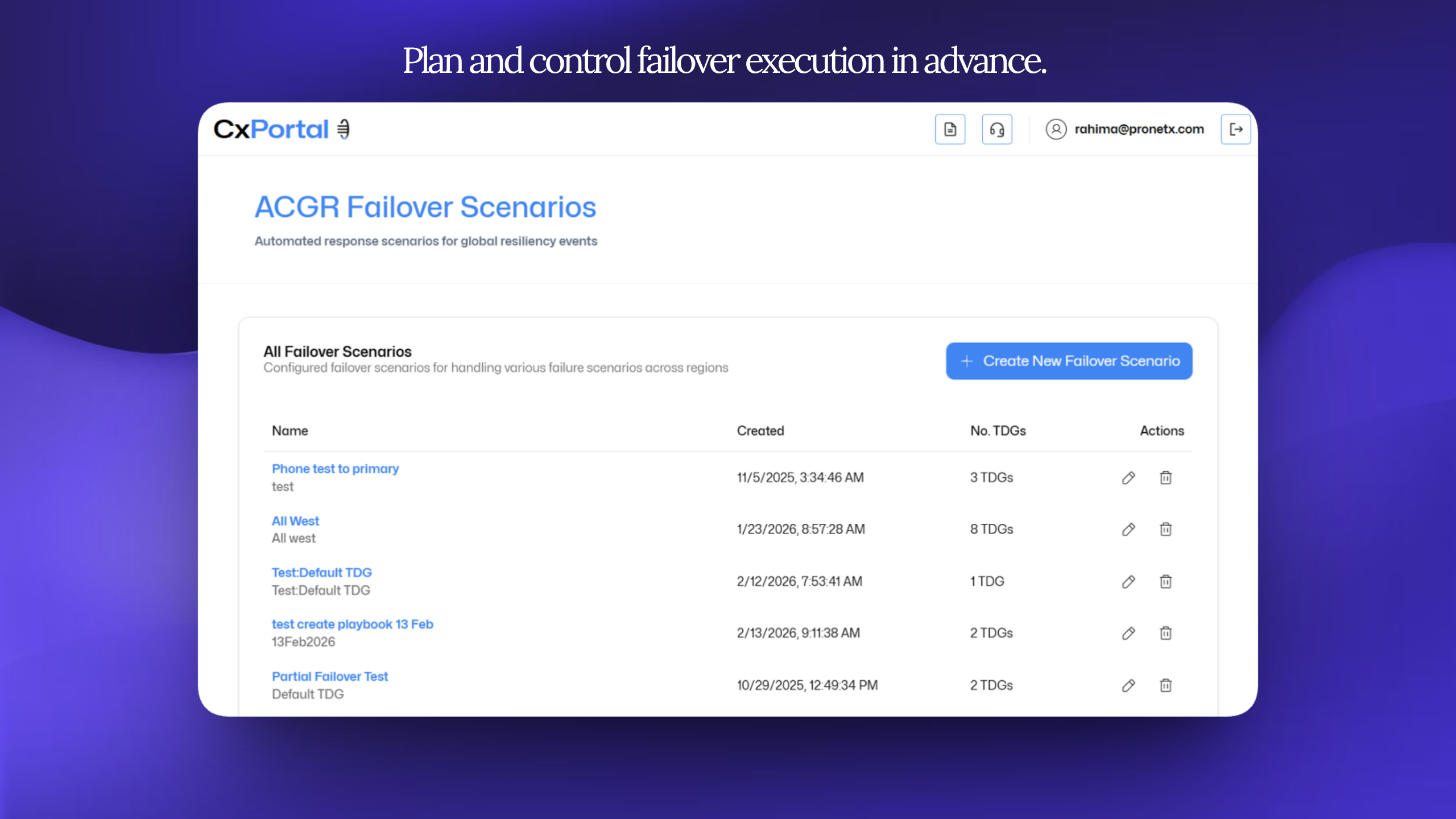Edit the Phone test to primary scenario
The height and width of the screenshot is (819, 1456).
pos(1128,478)
